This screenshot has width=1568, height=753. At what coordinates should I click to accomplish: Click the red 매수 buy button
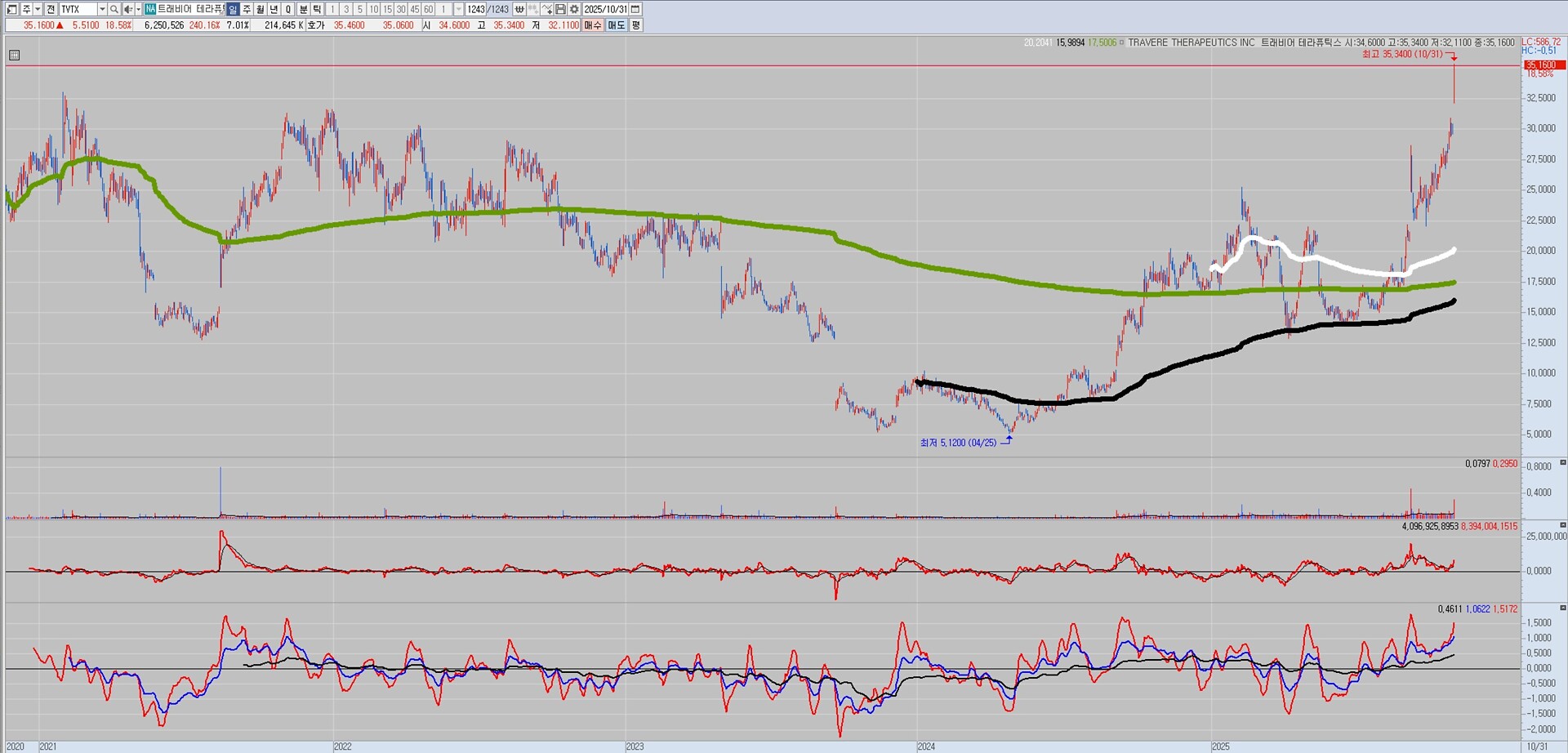pyautogui.click(x=593, y=25)
